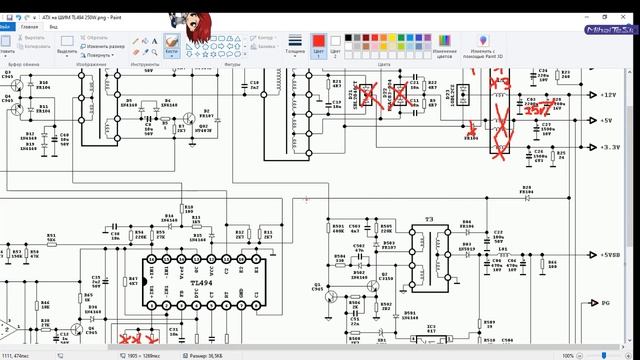Choose the down arrow shape

(x=189, y=54)
